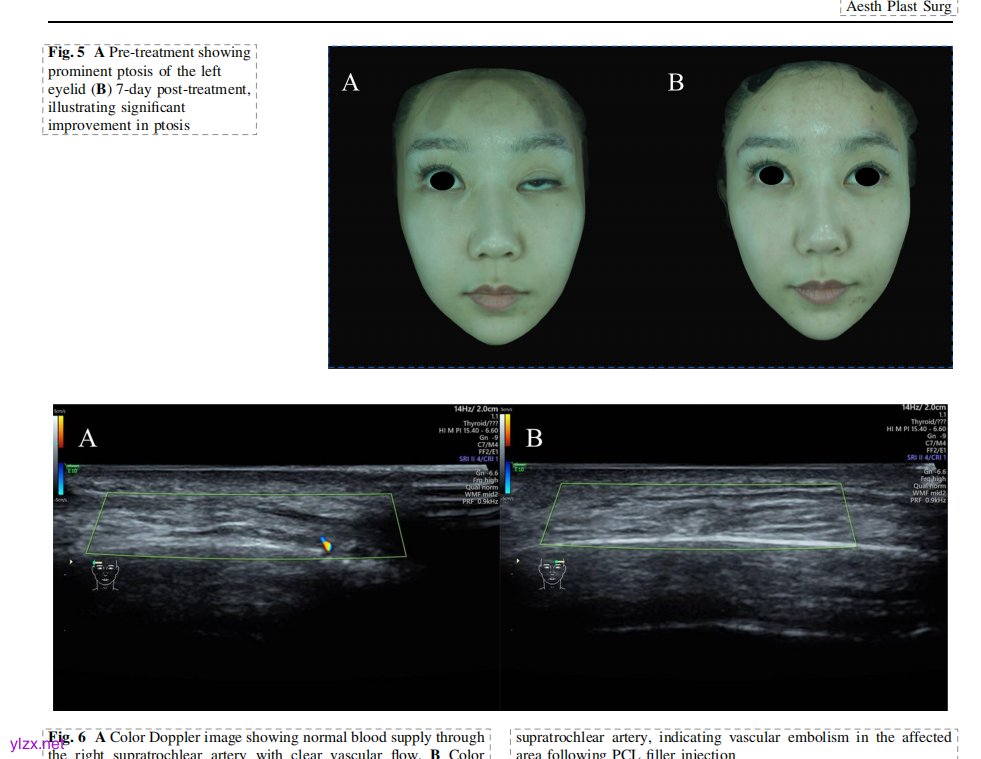Click the letter B label on the right ultrasound

tap(534, 438)
